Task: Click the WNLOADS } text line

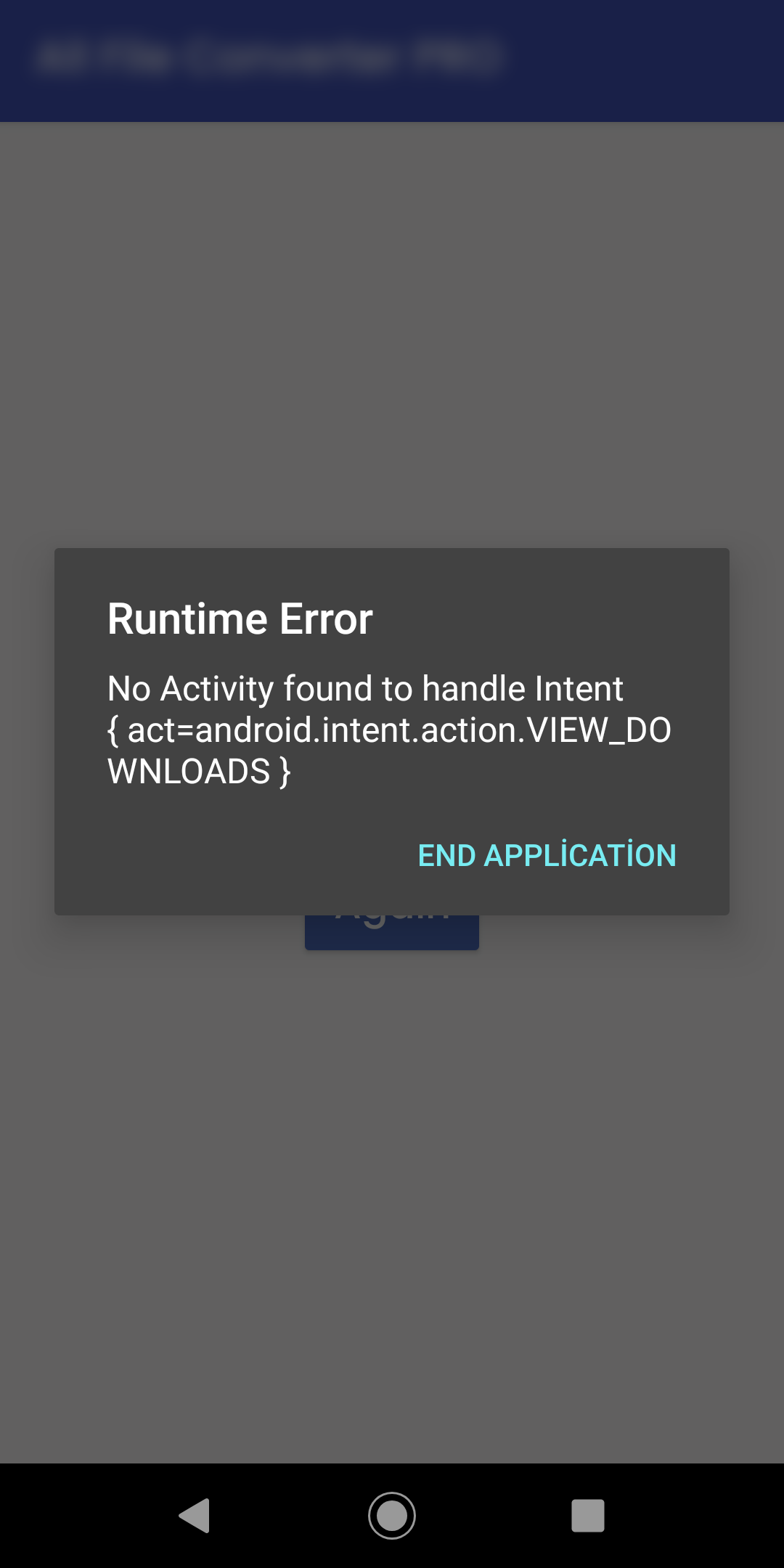Action: point(199,771)
